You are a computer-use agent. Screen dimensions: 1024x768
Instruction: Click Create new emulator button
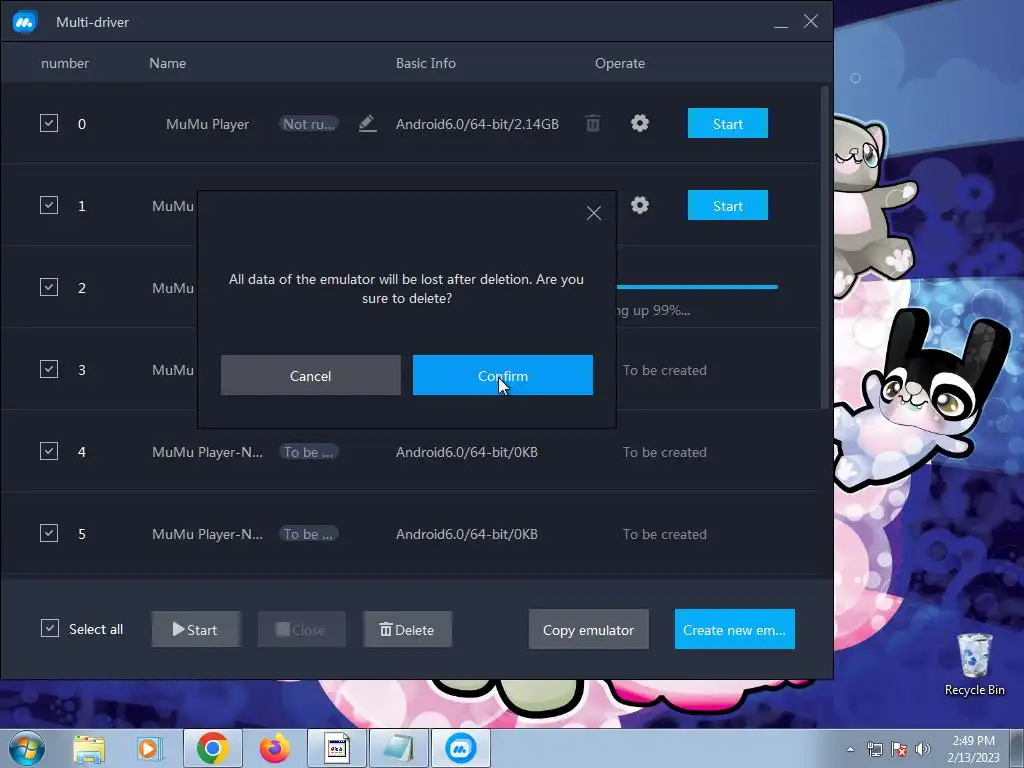735,630
